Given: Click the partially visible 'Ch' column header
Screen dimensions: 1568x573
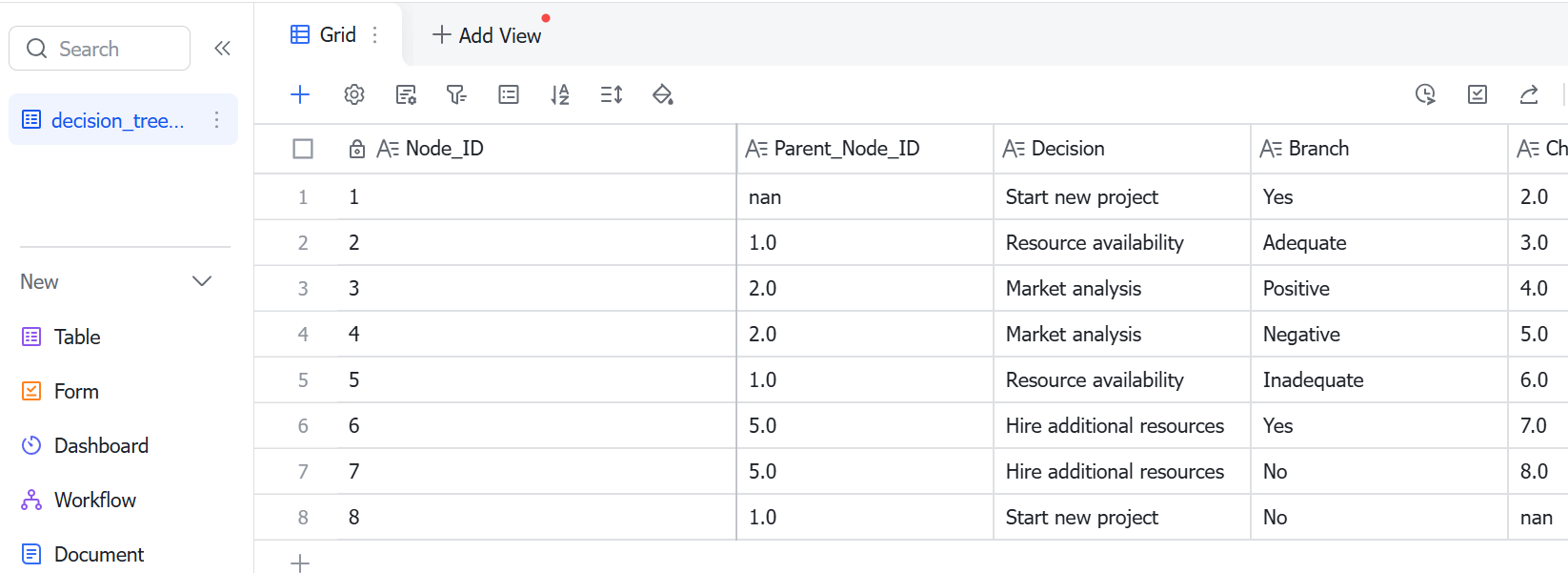Looking at the screenshot, I should (x=1538, y=149).
